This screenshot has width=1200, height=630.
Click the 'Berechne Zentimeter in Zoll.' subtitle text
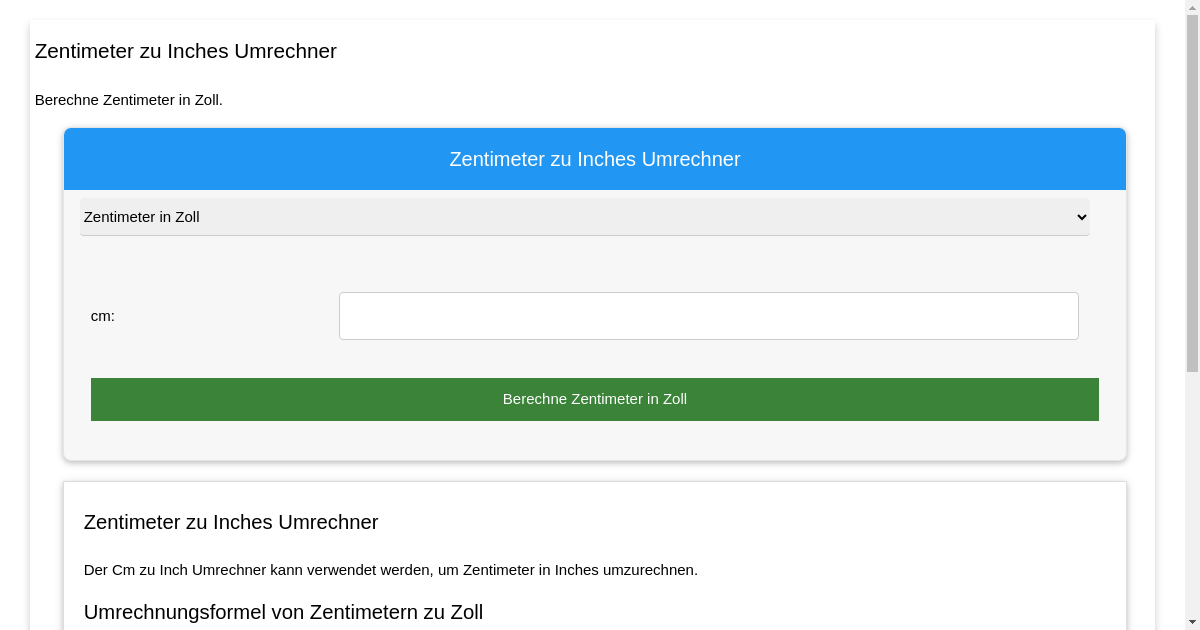coord(129,100)
